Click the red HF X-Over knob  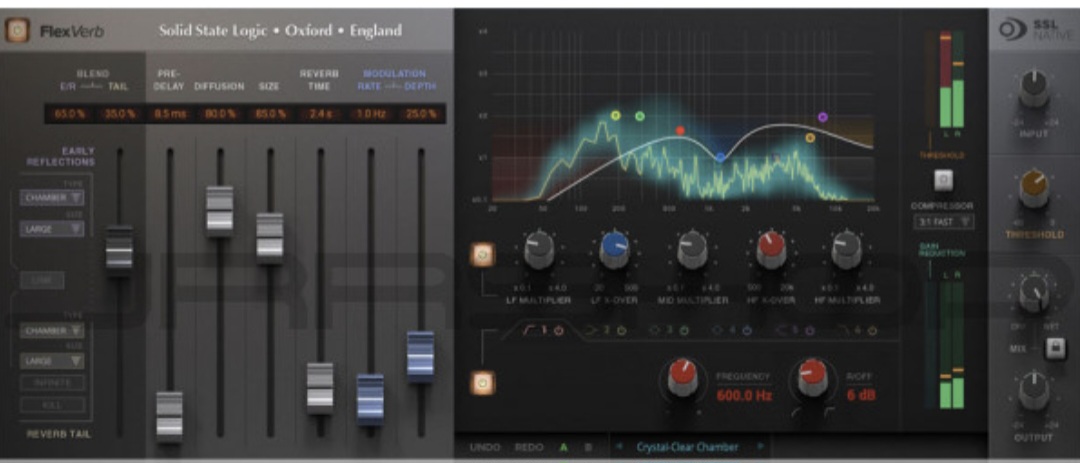pyautogui.click(x=771, y=249)
